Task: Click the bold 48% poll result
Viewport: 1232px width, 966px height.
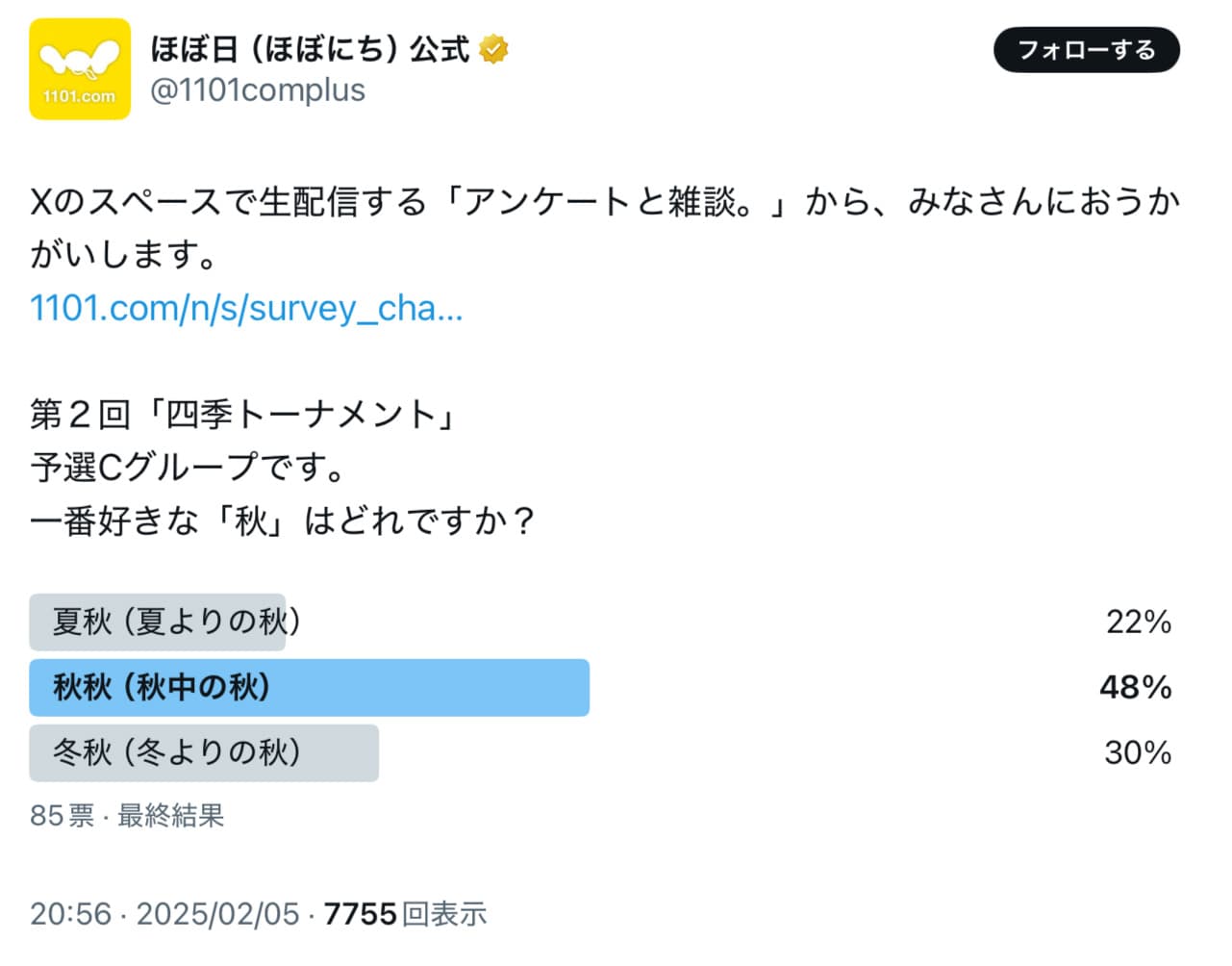Action: coord(1135,687)
